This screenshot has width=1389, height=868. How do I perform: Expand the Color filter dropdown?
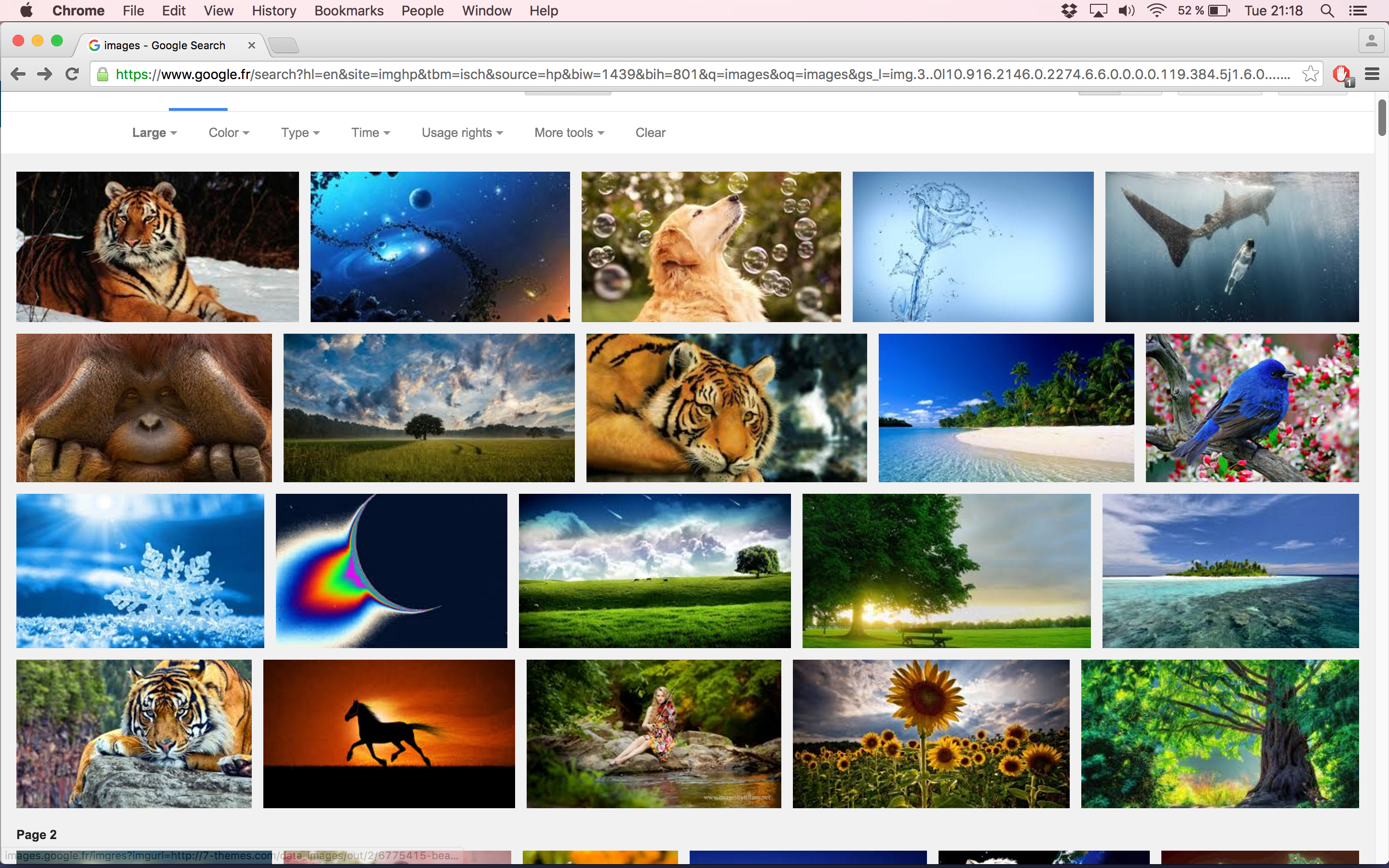tap(229, 133)
